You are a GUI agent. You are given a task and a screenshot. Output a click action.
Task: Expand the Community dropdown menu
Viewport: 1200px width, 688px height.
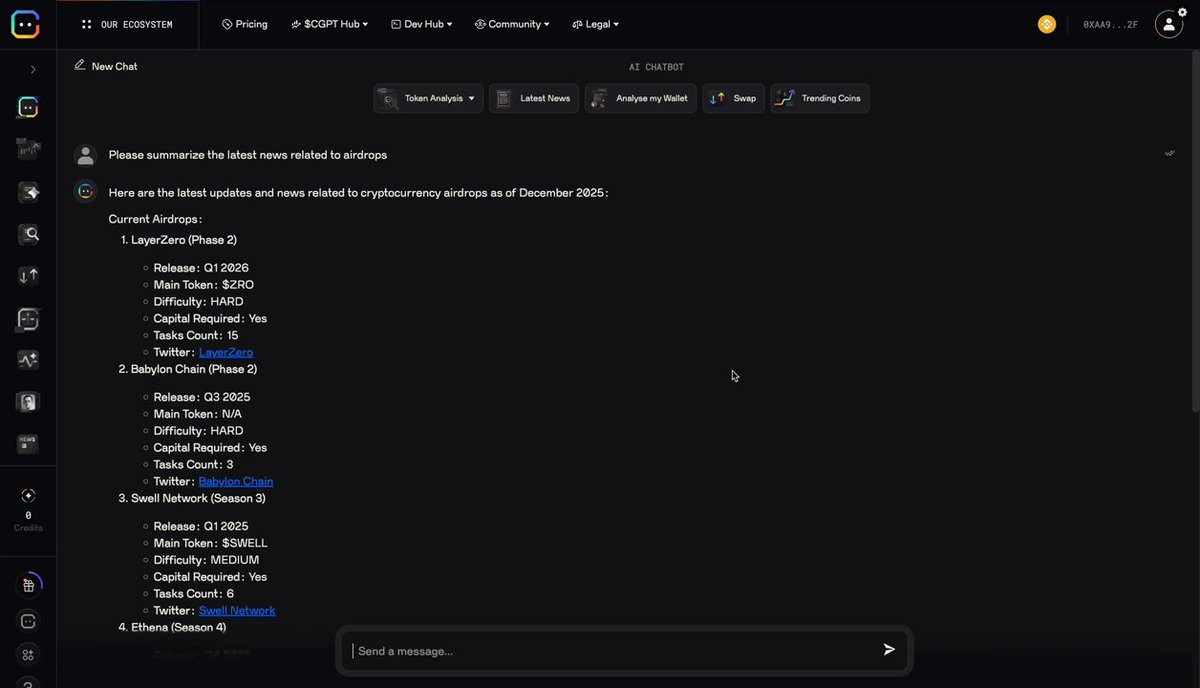click(511, 24)
